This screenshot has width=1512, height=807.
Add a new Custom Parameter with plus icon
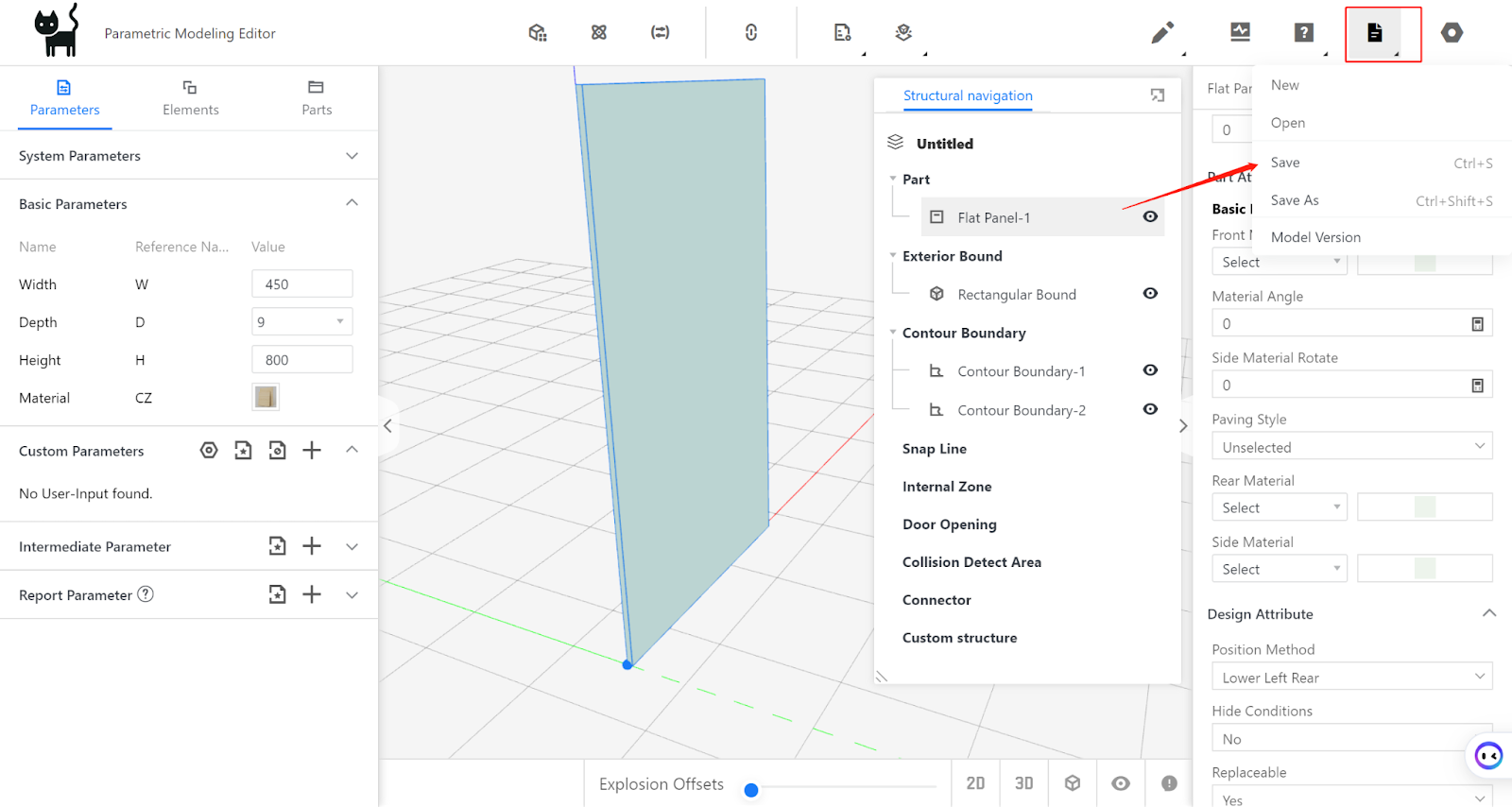click(x=312, y=451)
